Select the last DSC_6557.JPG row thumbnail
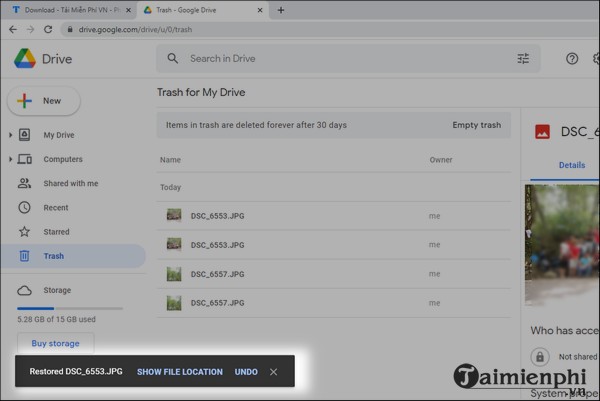This screenshot has height=401, width=600. pos(174,303)
